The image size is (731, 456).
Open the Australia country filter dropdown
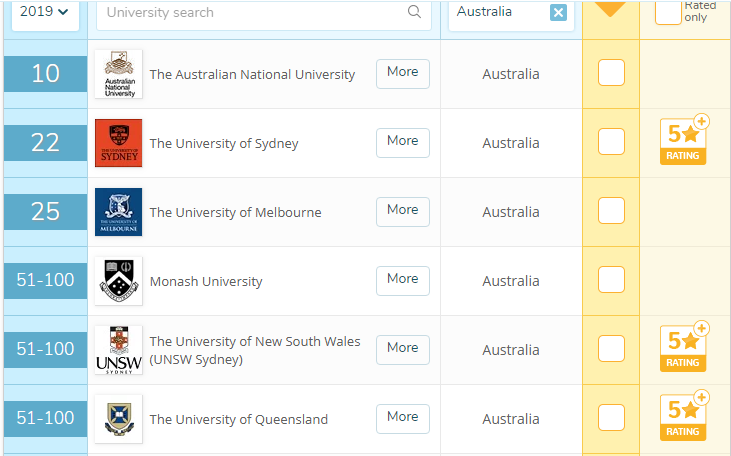495,13
